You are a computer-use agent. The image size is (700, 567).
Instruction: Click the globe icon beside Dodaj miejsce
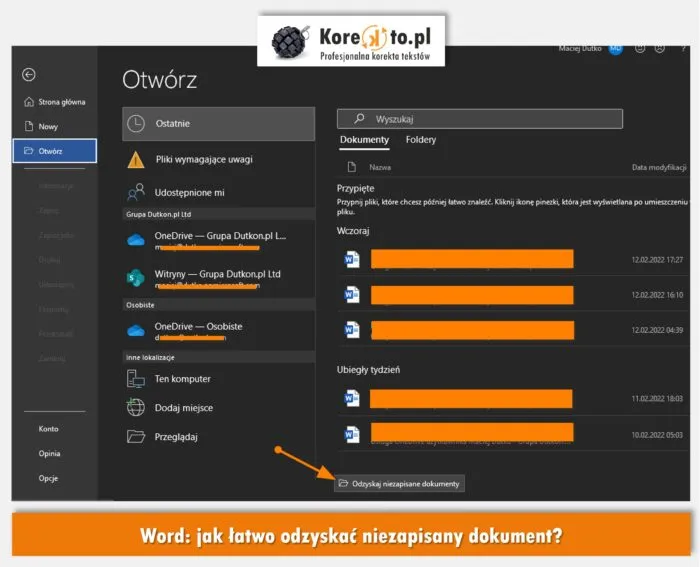click(x=136, y=407)
